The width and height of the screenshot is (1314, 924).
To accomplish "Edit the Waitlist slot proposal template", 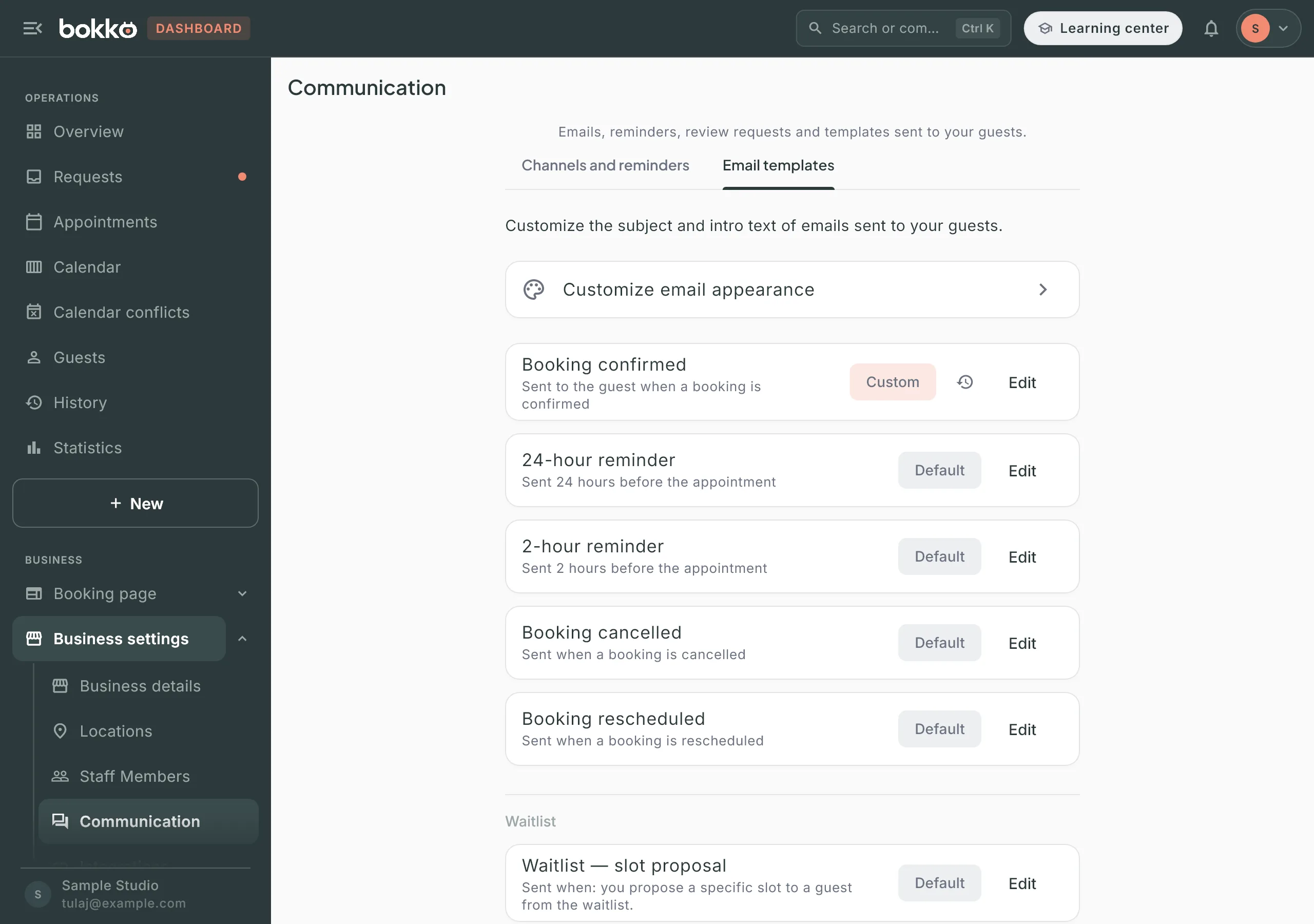I will click(1021, 883).
